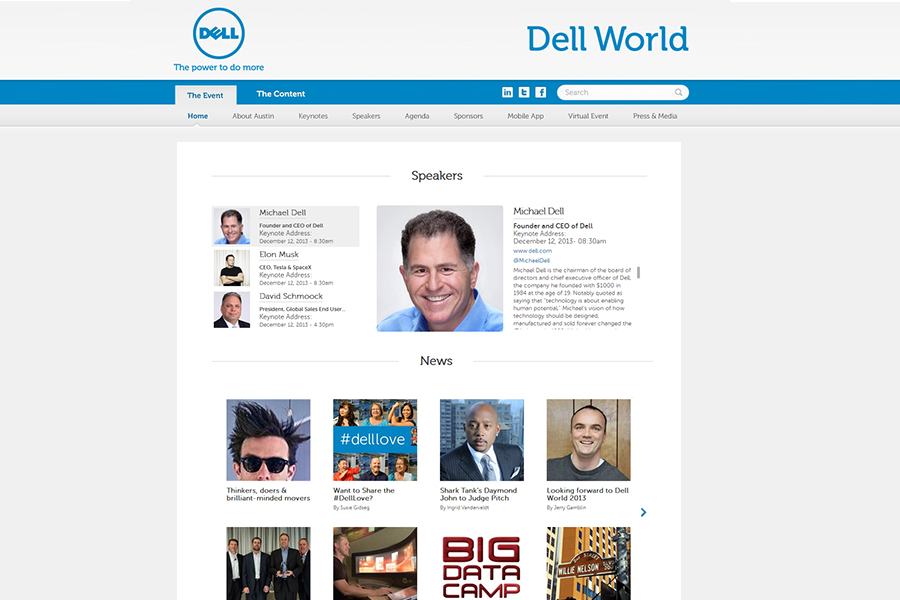Open the men in suits group thumbnail
The width and height of the screenshot is (900, 600).
coord(268,564)
